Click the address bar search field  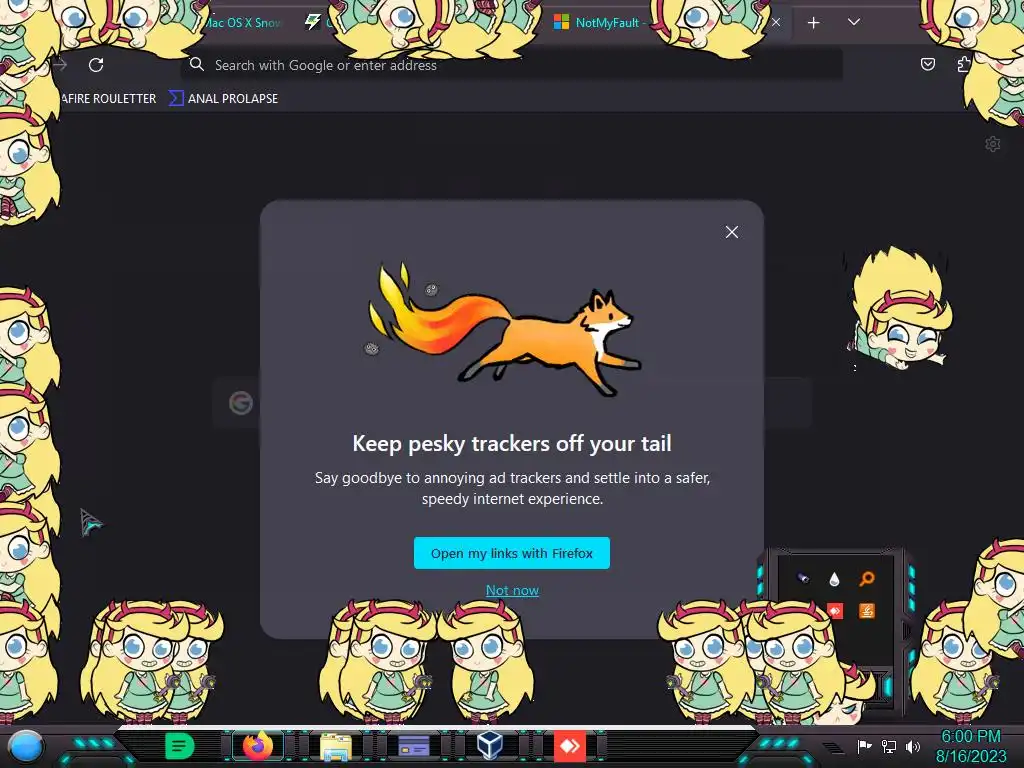[x=513, y=65]
